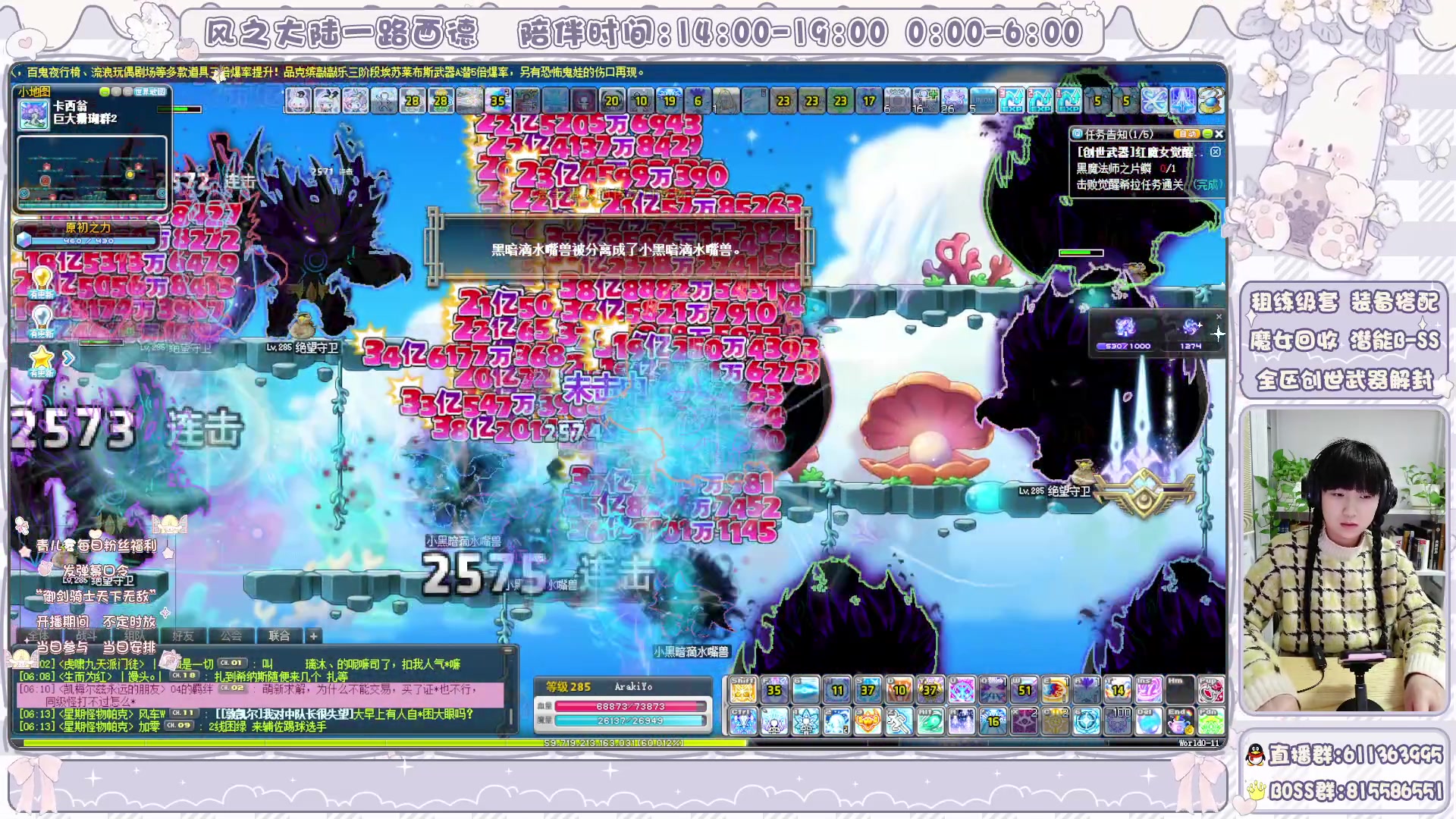Image resolution: width=1456 pixels, height=819 pixels.
Task: Use the Pup-key red item slot
Action: tap(1212, 690)
